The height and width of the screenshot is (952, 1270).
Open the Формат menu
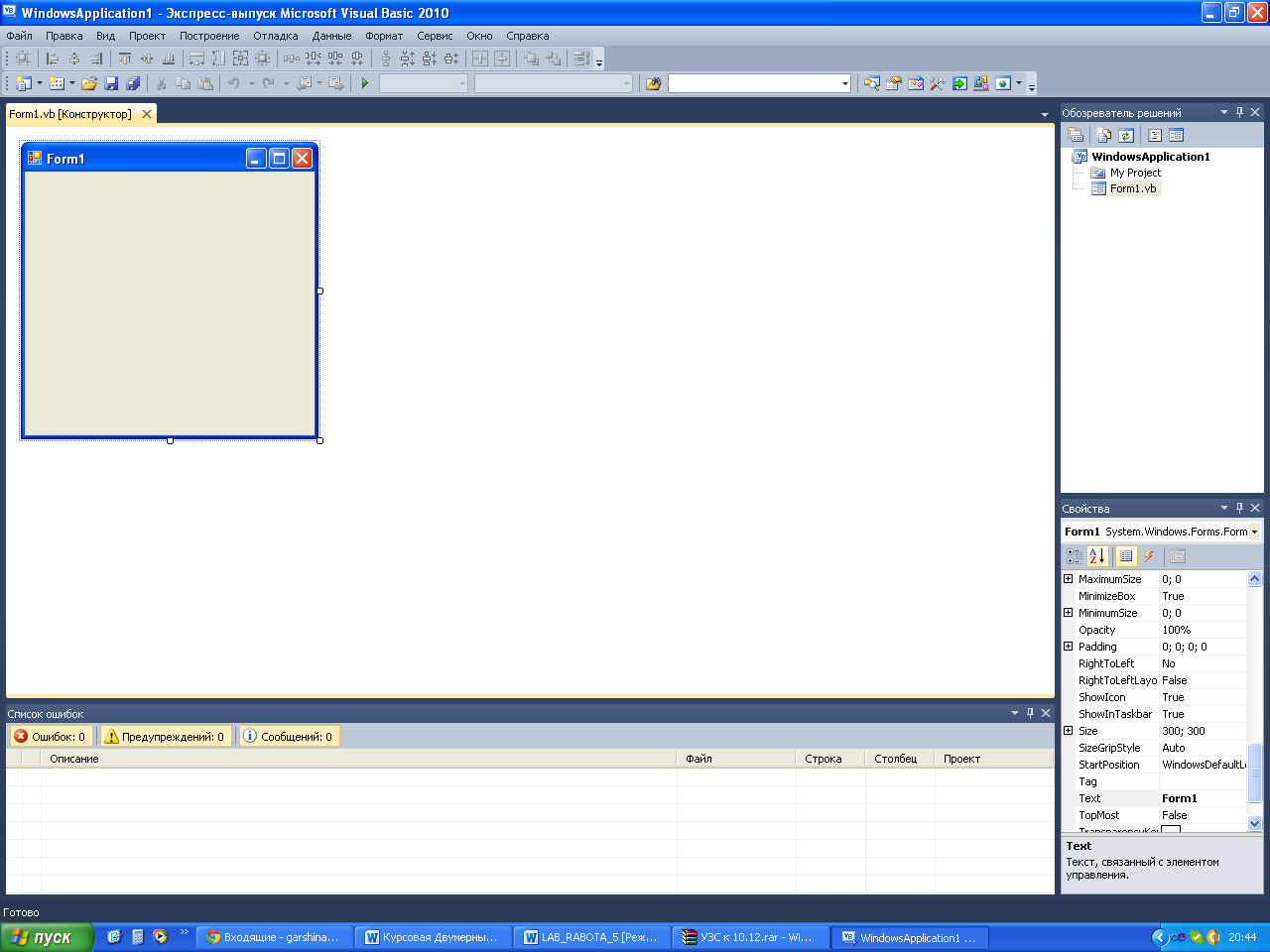point(384,36)
